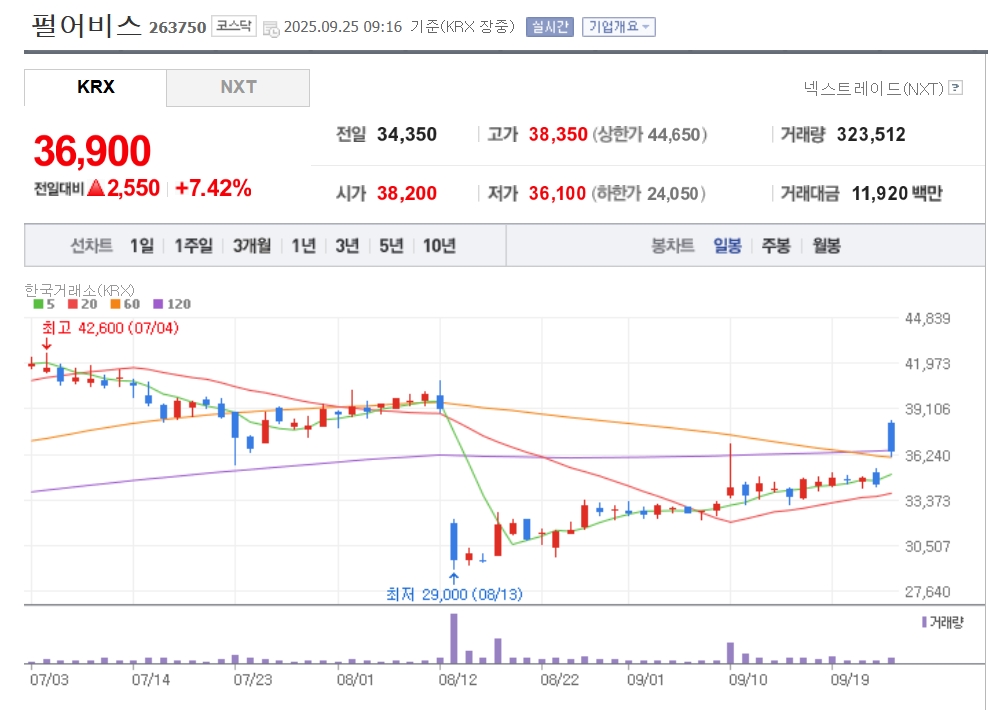Image resolution: width=988 pixels, height=710 pixels.
Task: Click the purple 120-day moving average legend
Action: click(171, 304)
